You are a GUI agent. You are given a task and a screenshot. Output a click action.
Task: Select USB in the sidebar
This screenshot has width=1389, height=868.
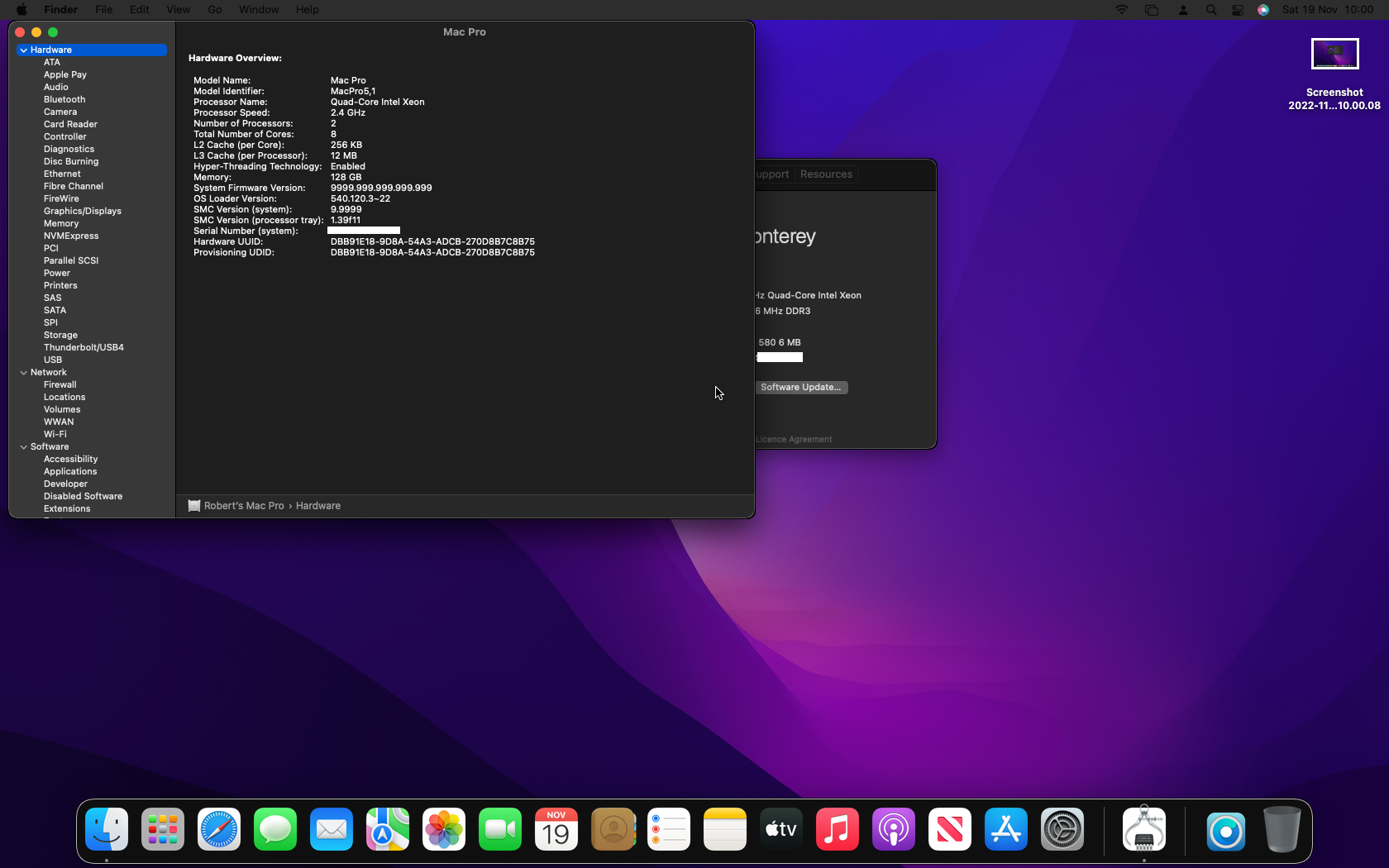(53, 360)
